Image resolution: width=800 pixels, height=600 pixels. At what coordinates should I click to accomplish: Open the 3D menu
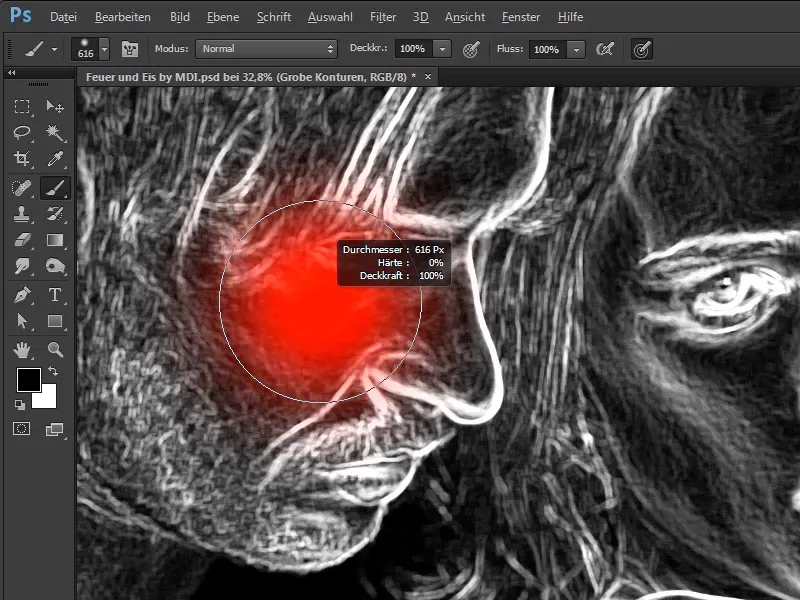(x=420, y=17)
